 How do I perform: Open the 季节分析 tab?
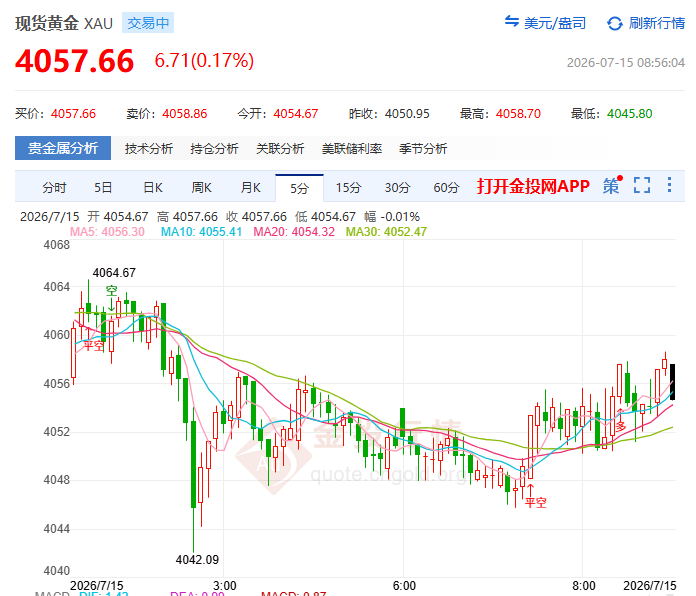[x=423, y=149]
